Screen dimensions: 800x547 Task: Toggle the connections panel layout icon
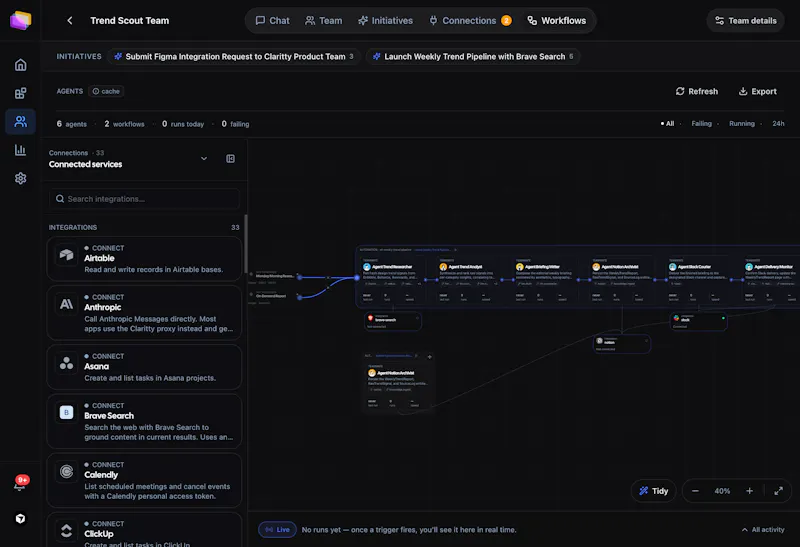(x=231, y=159)
